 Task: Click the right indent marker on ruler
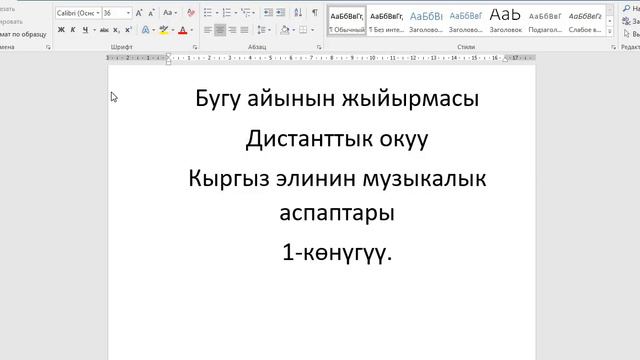(505, 60)
